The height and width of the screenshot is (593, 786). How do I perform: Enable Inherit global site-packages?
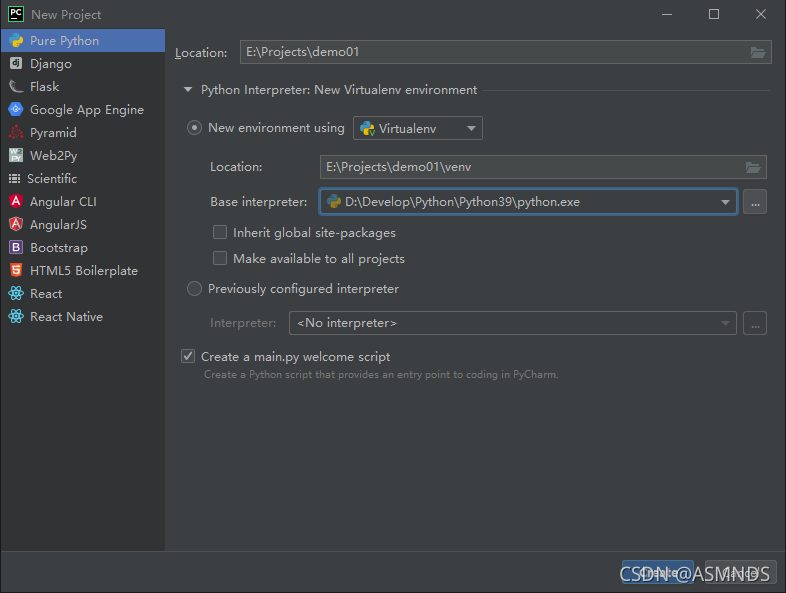220,232
